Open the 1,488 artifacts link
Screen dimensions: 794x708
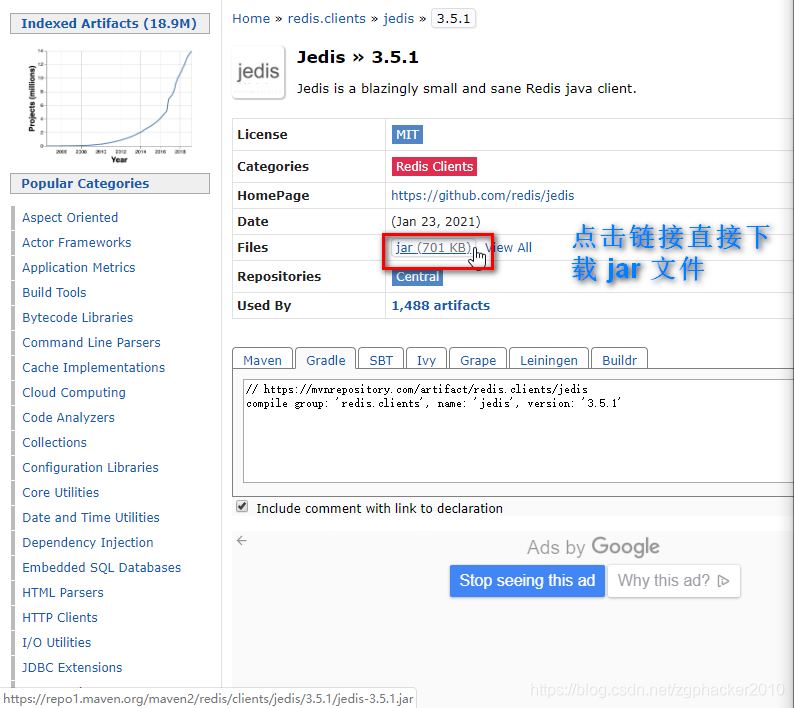click(441, 305)
